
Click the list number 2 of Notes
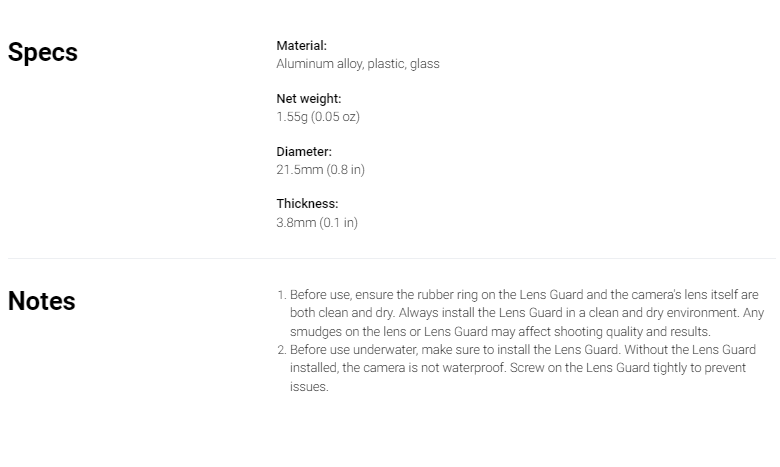282,350
